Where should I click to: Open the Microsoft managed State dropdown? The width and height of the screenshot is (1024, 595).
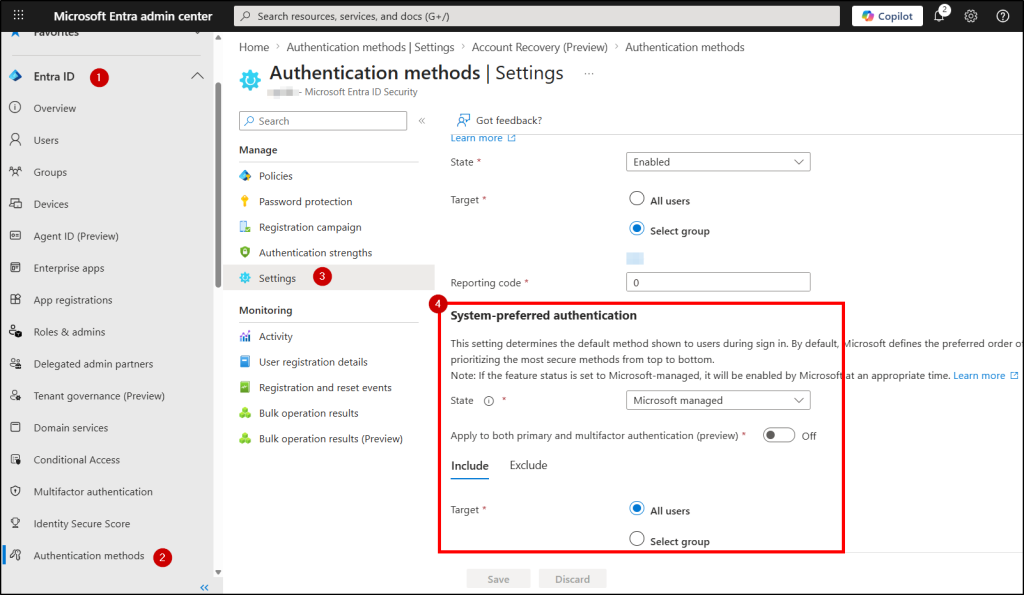tap(718, 400)
